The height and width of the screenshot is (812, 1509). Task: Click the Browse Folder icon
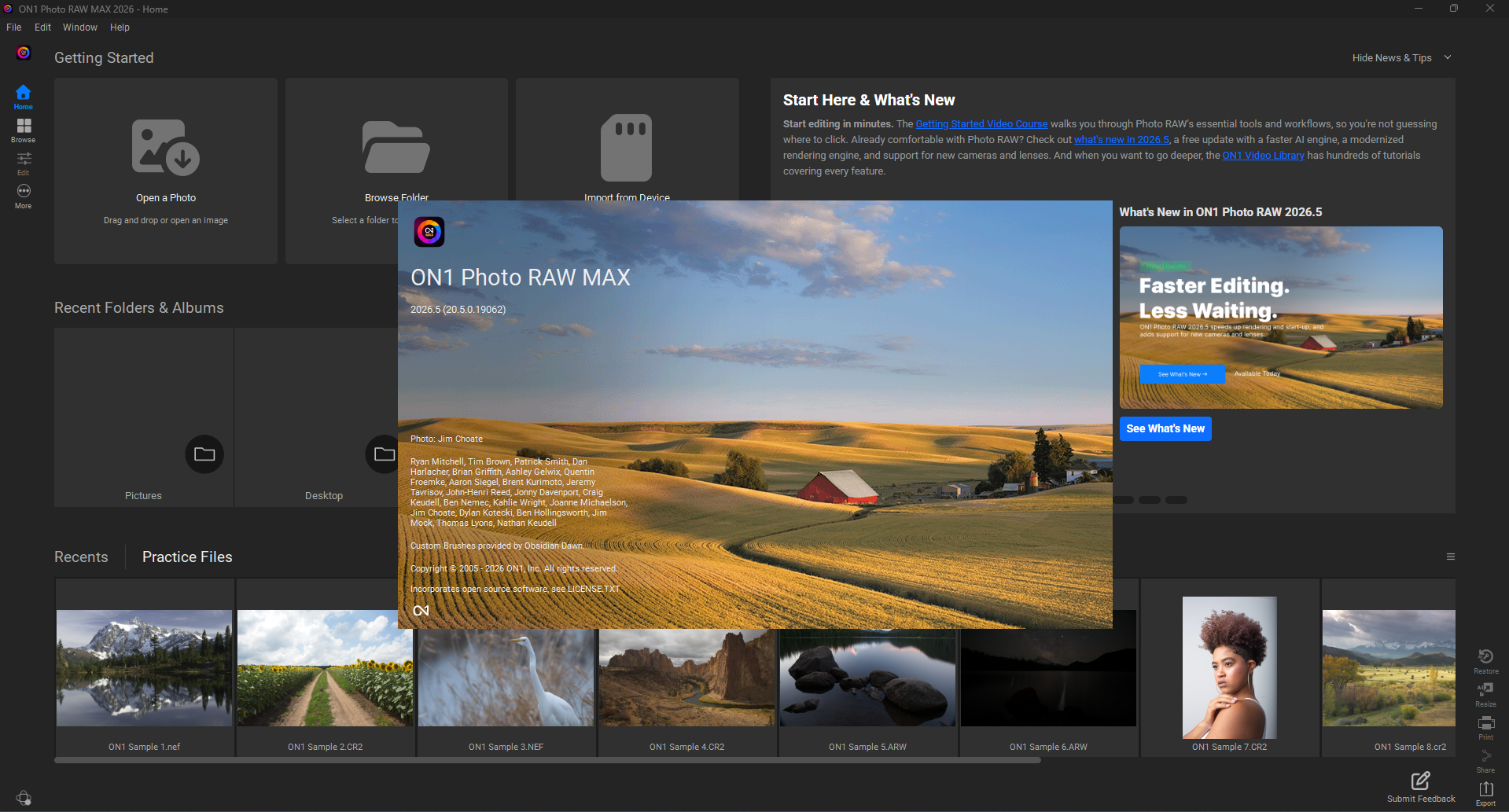(396, 147)
